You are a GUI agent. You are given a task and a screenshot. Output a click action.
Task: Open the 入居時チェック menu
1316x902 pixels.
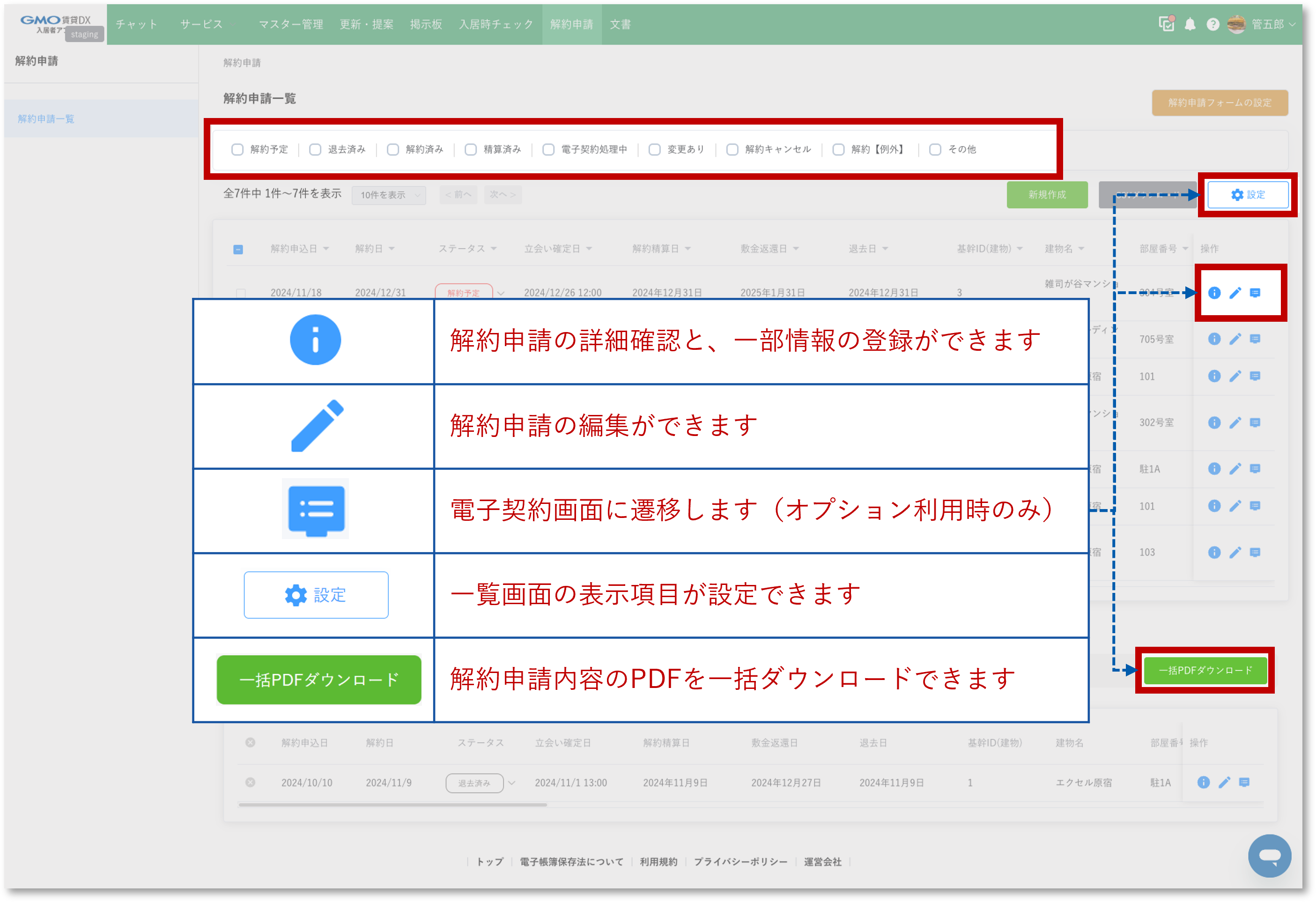[495, 24]
